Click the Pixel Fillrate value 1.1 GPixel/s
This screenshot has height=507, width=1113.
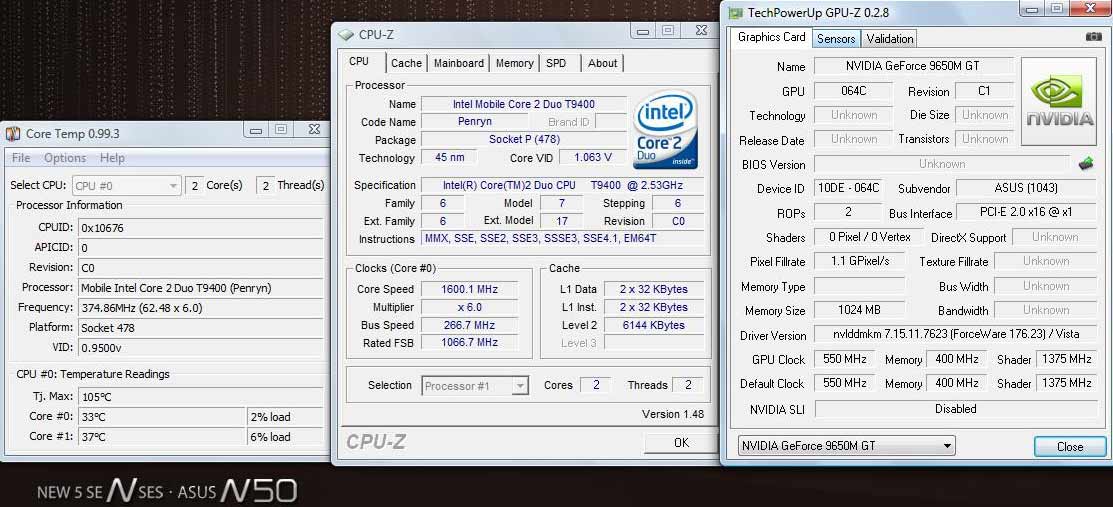(859, 261)
